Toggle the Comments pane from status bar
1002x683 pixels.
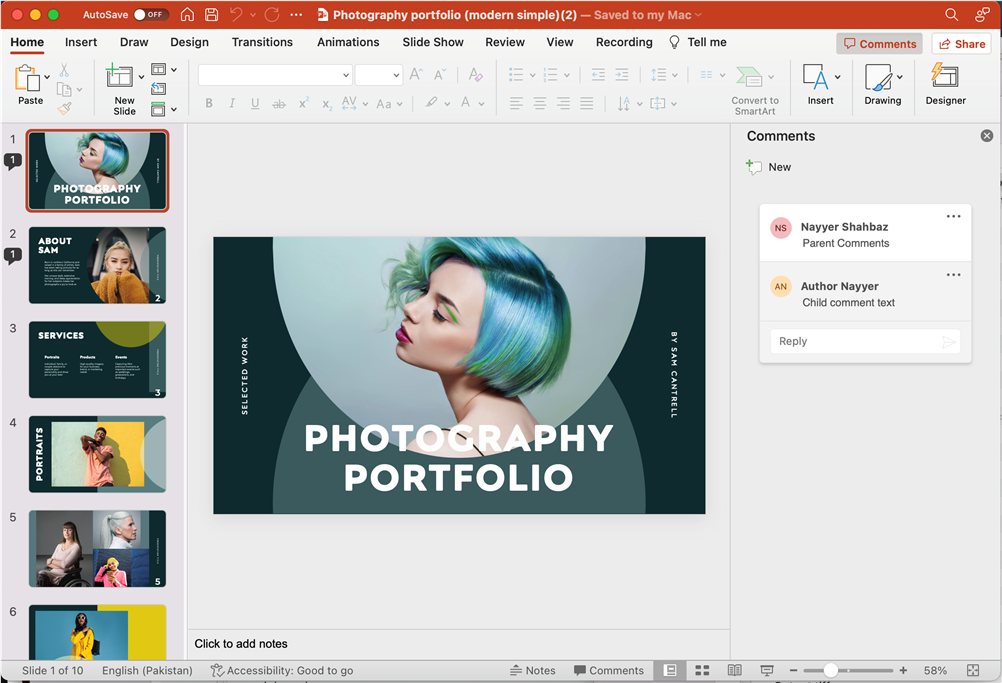click(608, 670)
